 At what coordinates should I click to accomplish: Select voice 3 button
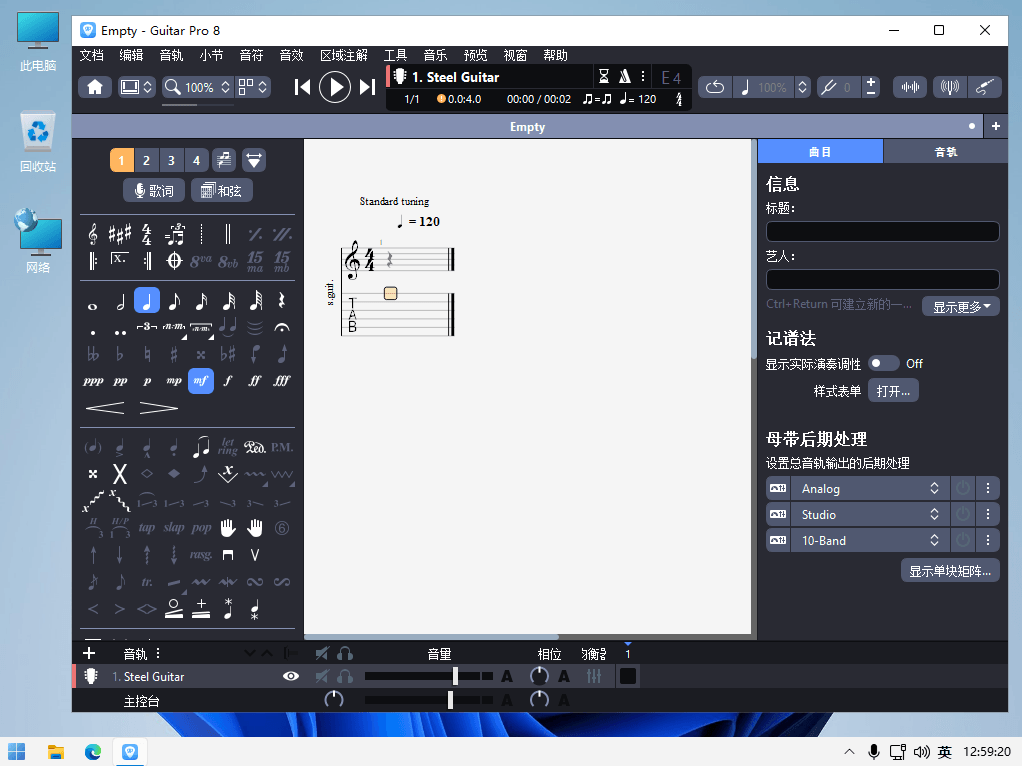(171, 160)
